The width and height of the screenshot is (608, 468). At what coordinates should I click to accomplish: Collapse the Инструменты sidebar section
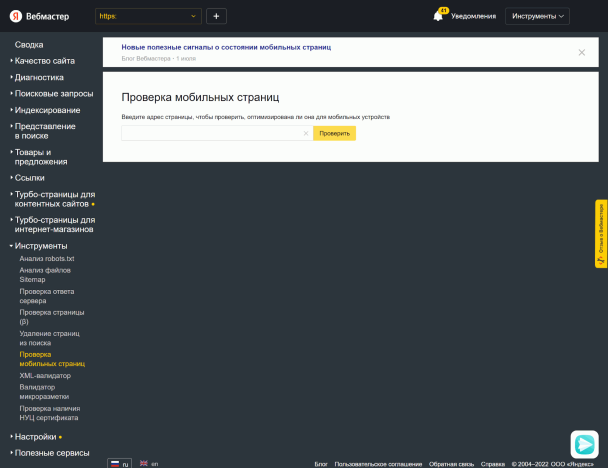click(x=40, y=246)
